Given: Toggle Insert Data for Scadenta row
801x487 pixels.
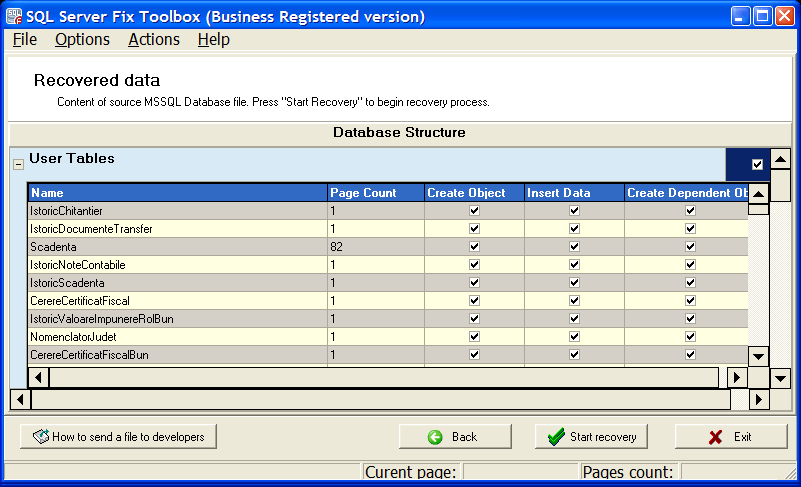Looking at the screenshot, I should [x=574, y=246].
